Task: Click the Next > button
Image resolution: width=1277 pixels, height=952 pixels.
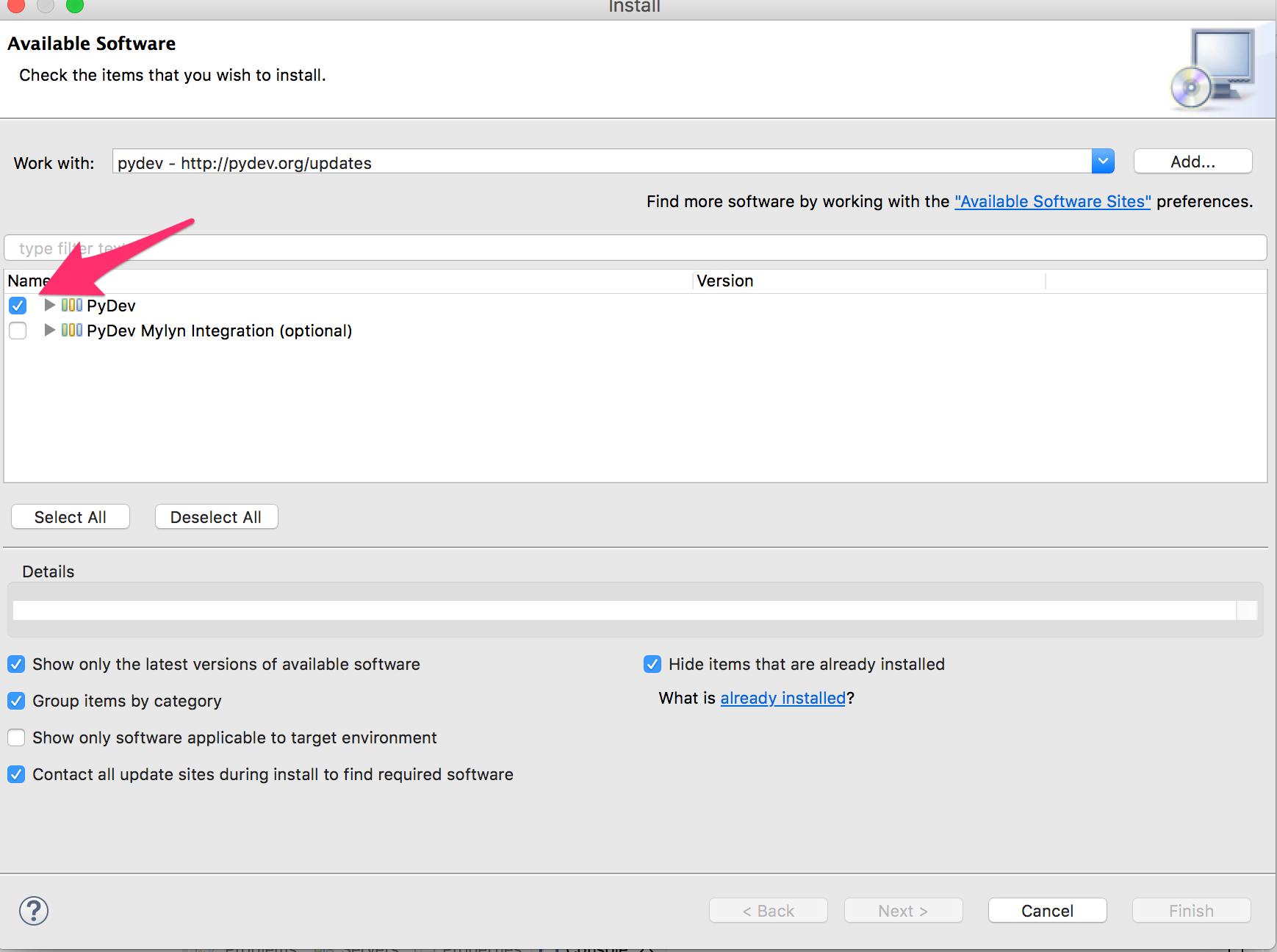Action: pyautogui.click(x=903, y=911)
